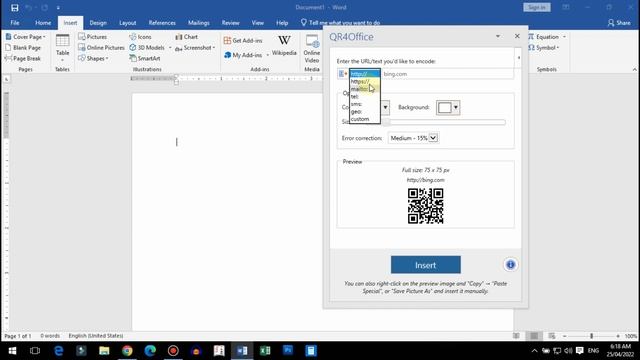Click the blue Insert button
Screen dimensions: 640x360
pyautogui.click(x=425, y=265)
